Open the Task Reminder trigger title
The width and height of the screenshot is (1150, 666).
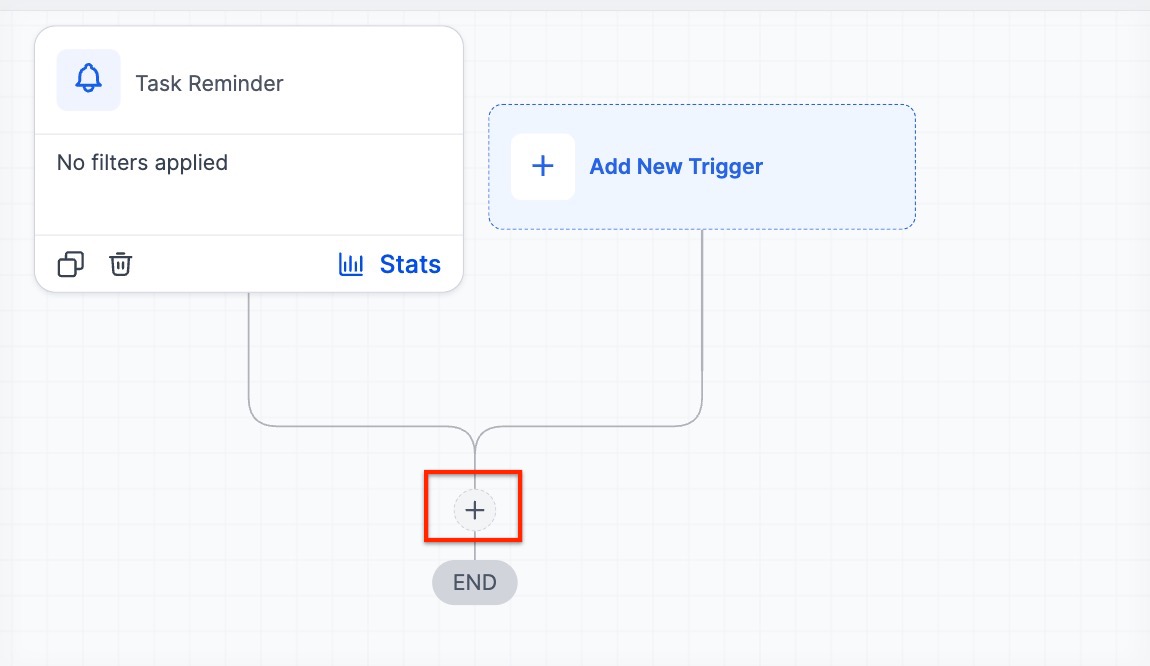[209, 84]
